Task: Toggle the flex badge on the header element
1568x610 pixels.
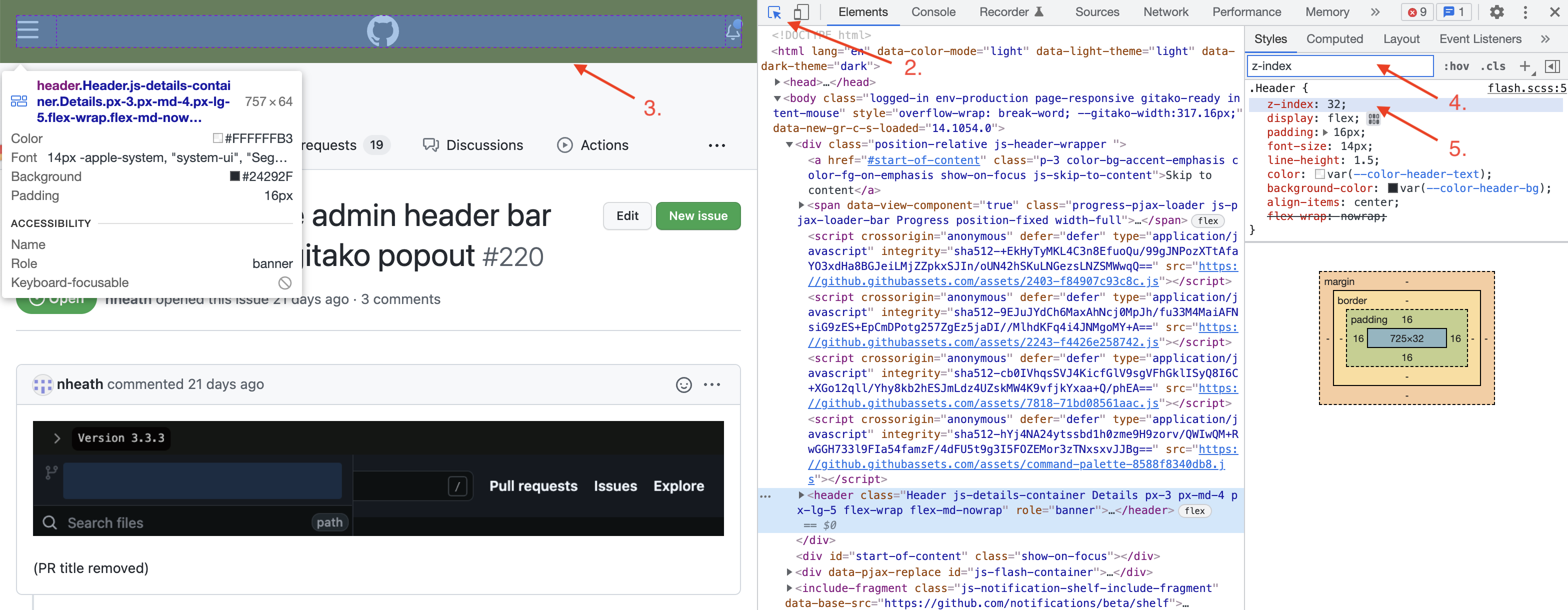Action: 1195,511
